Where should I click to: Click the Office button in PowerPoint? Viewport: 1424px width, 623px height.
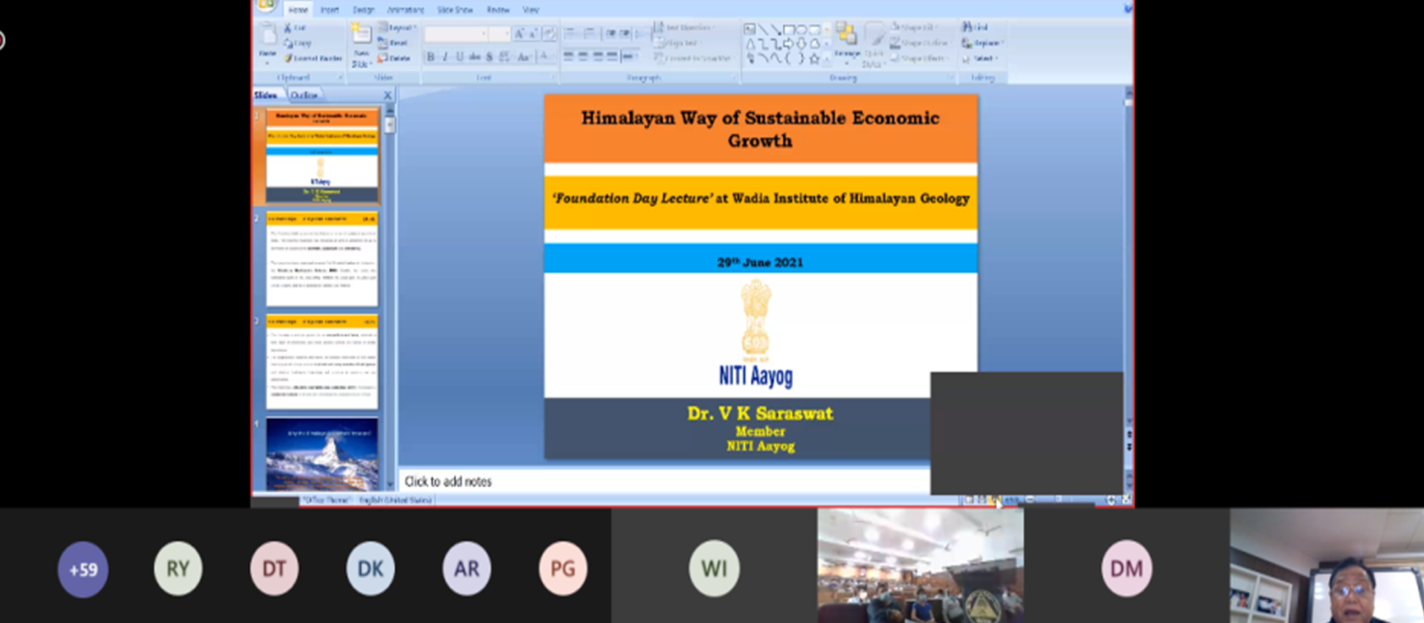pyautogui.click(x=265, y=5)
